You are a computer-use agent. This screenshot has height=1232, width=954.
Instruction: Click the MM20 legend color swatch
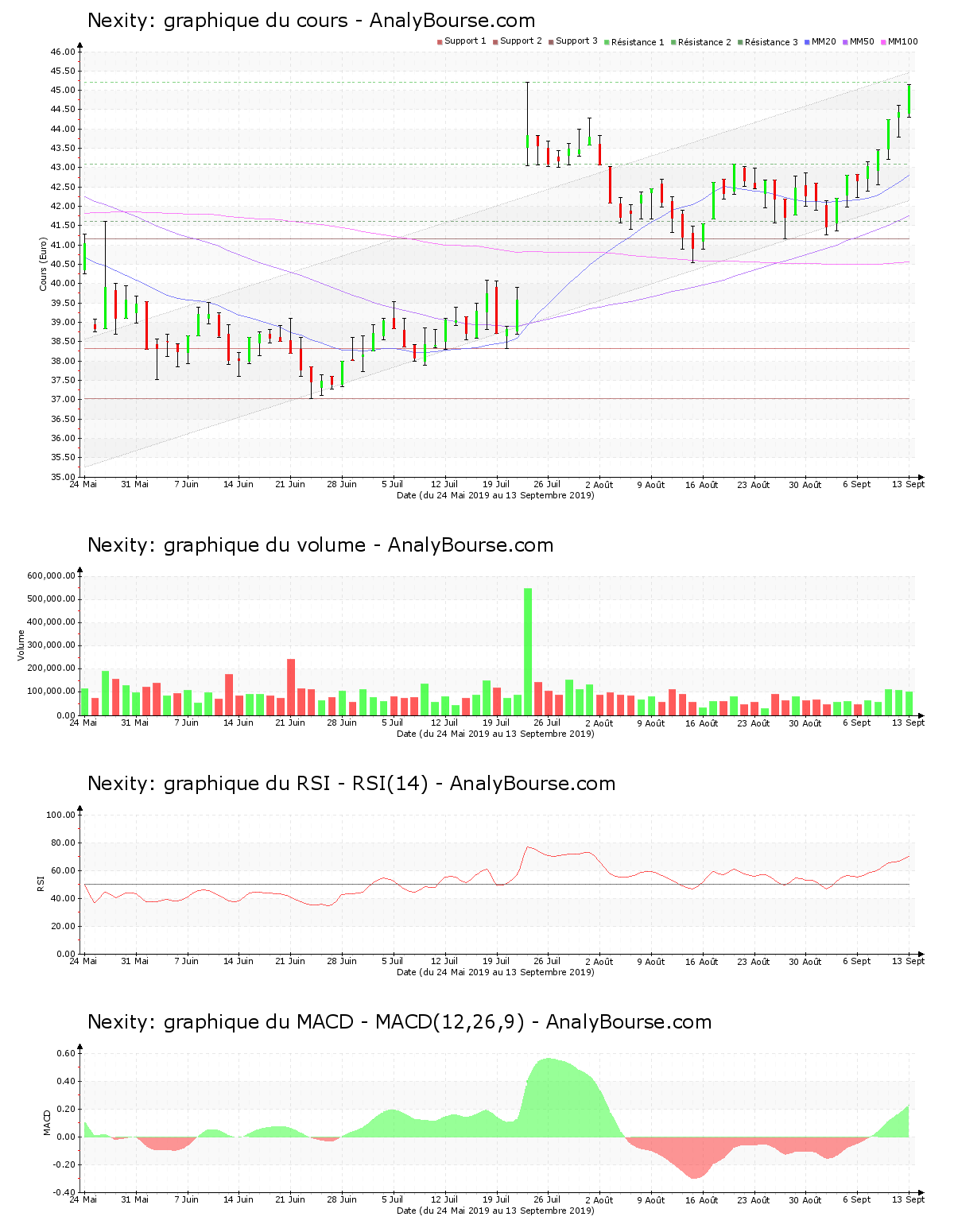[x=807, y=42]
